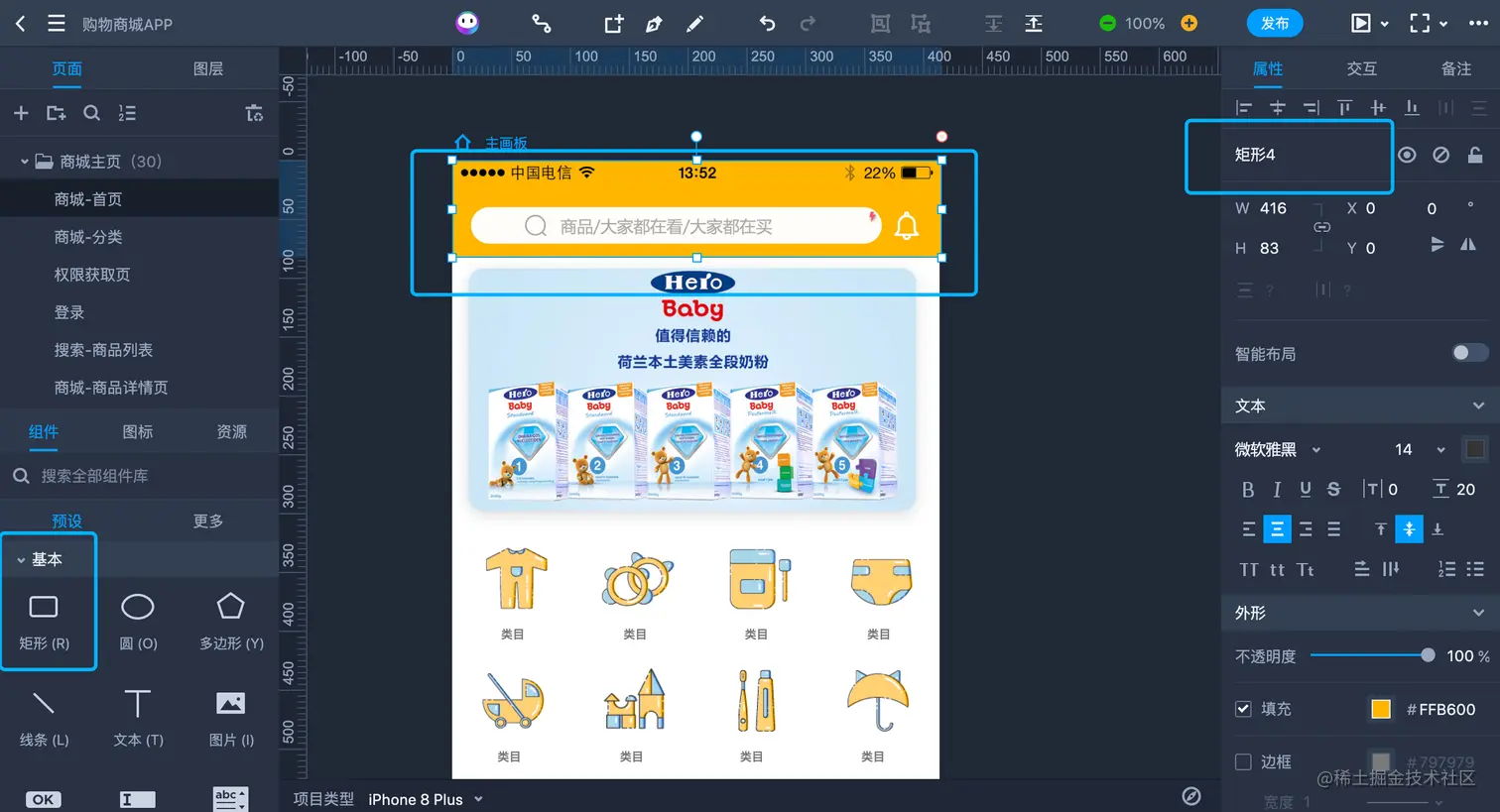This screenshot has width=1500, height=812.
Task: Toggle the lock icon for 矩形4
Action: coord(1475,155)
